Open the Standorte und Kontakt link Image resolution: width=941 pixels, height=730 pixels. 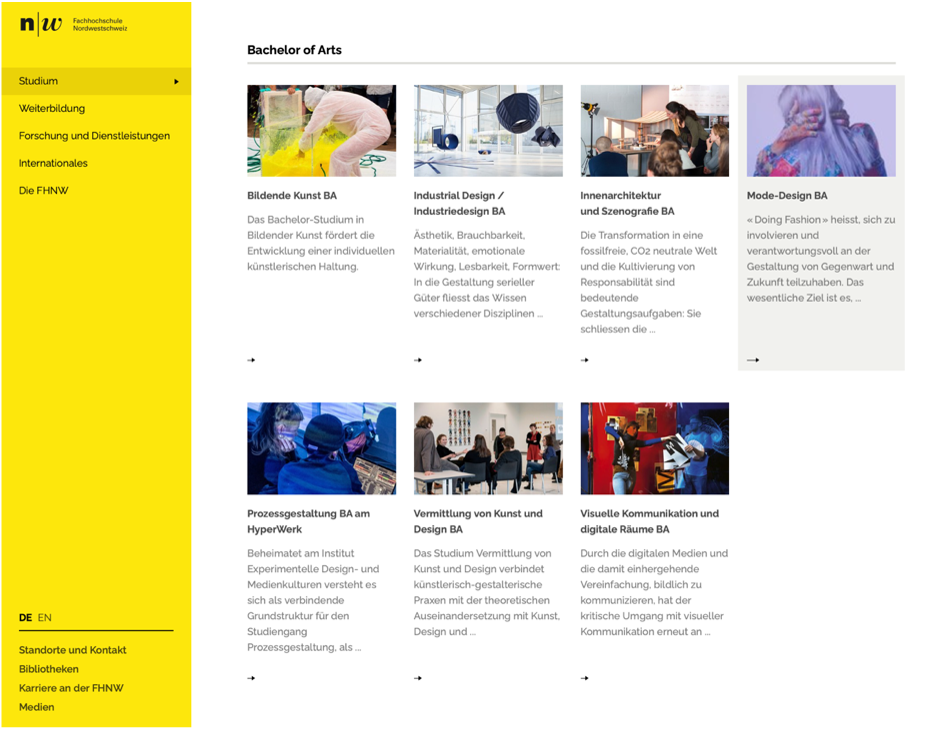73,650
